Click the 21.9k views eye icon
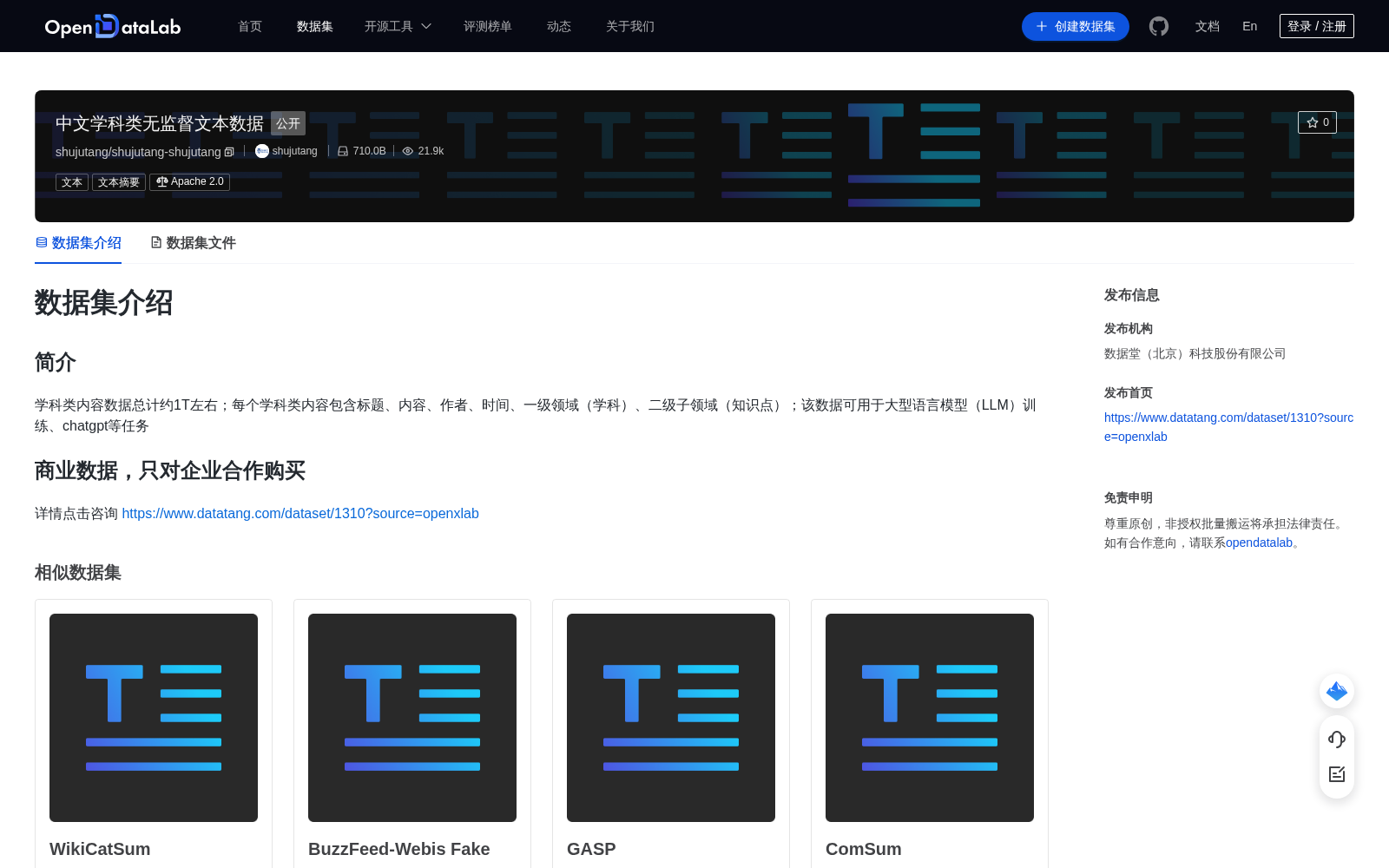The height and width of the screenshot is (868, 1389). tap(407, 151)
